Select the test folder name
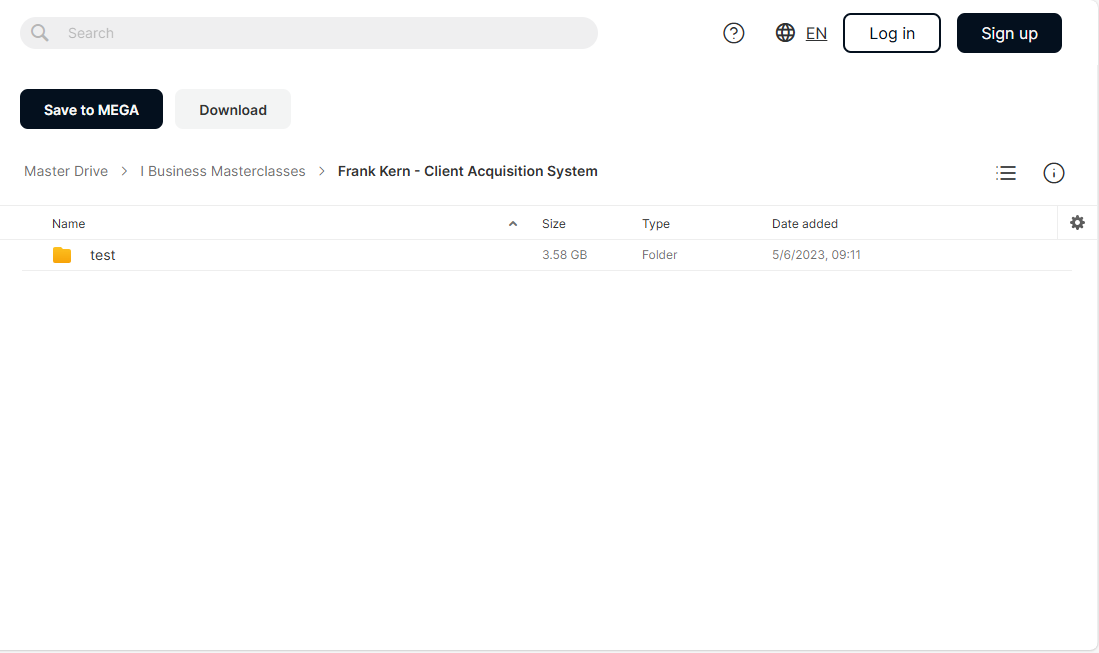The width and height of the screenshot is (1099, 653). (102, 255)
